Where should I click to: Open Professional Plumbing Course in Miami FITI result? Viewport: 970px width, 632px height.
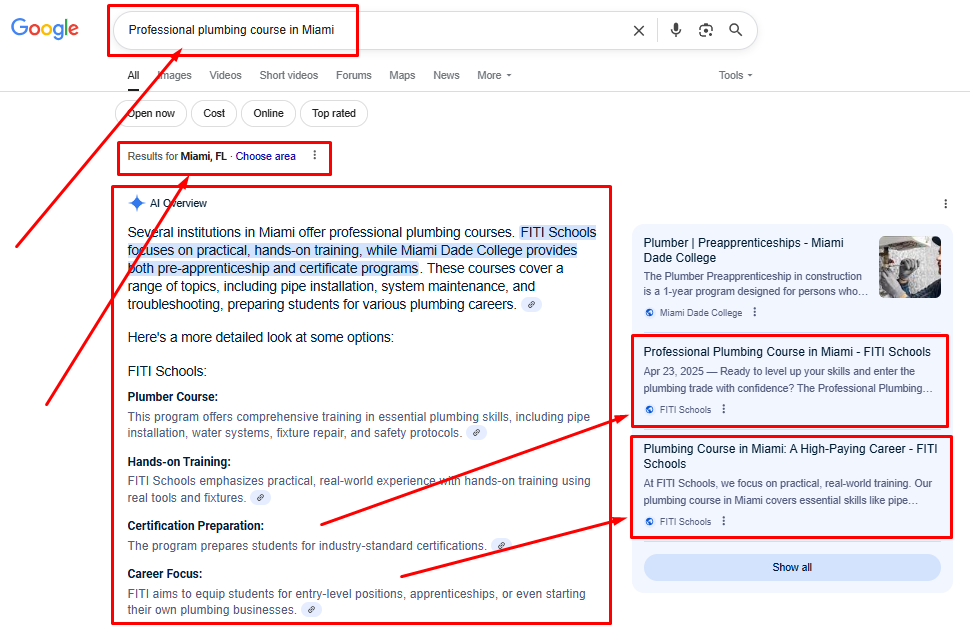(787, 352)
